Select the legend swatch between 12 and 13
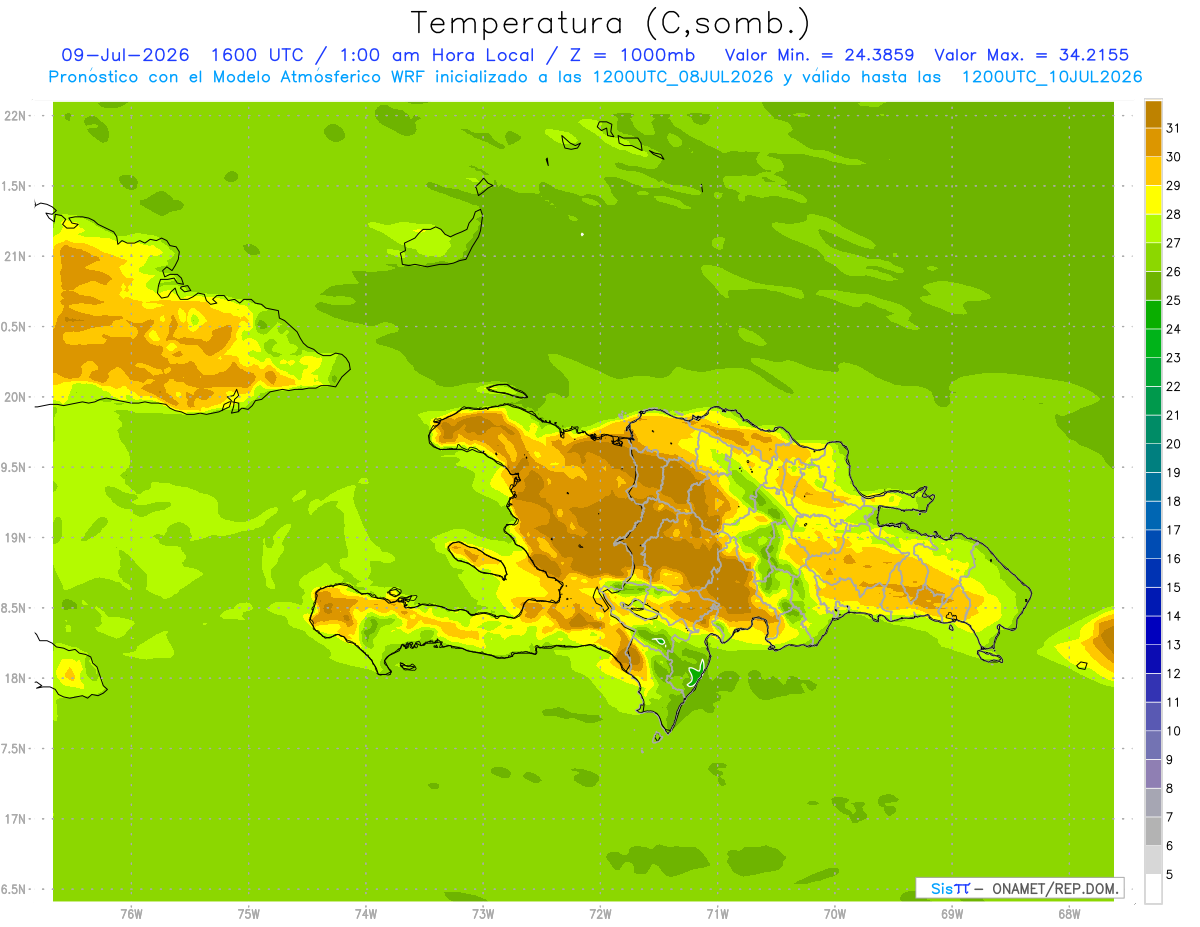 click(x=1153, y=659)
